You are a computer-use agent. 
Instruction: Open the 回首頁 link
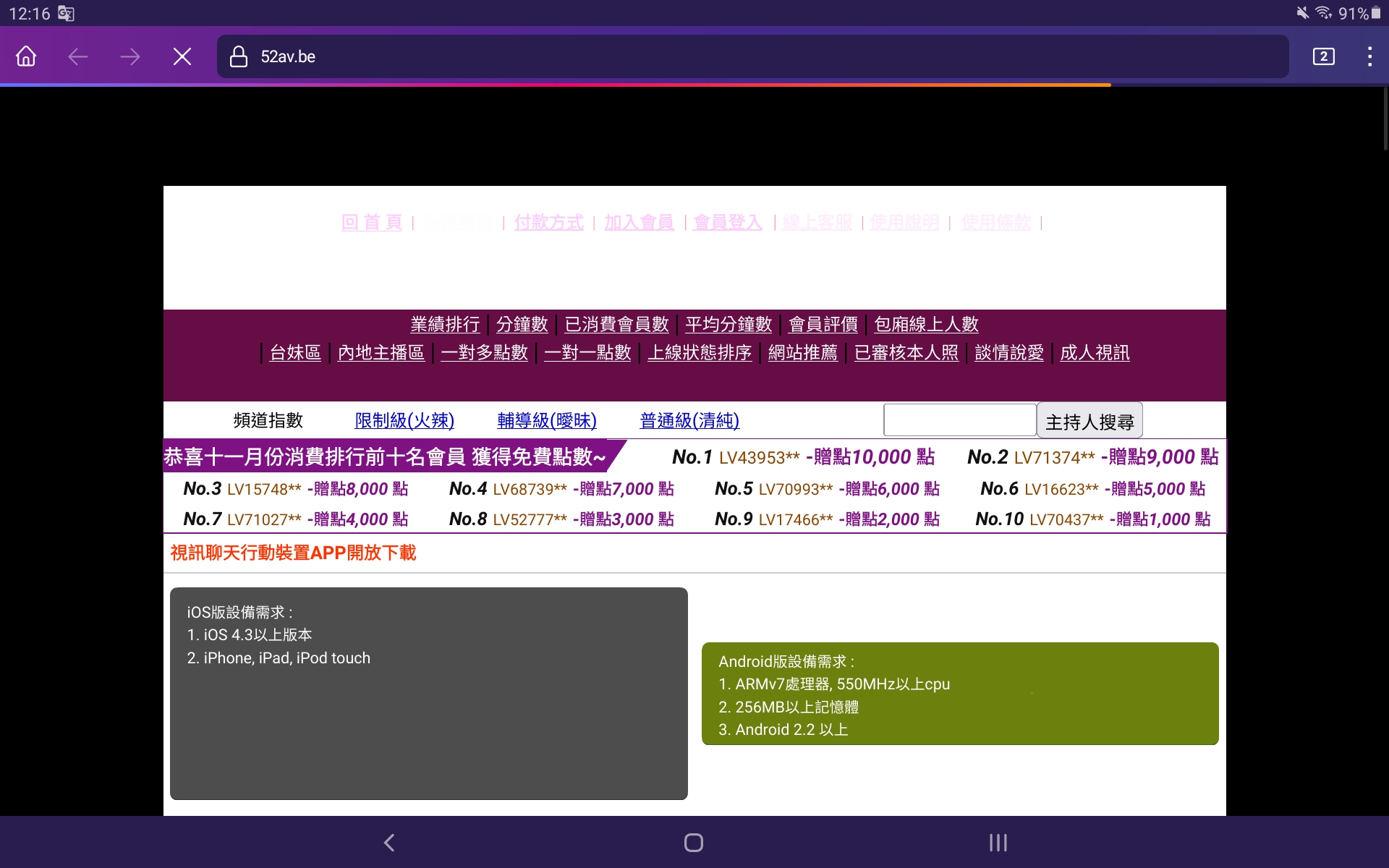click(371, 223)
